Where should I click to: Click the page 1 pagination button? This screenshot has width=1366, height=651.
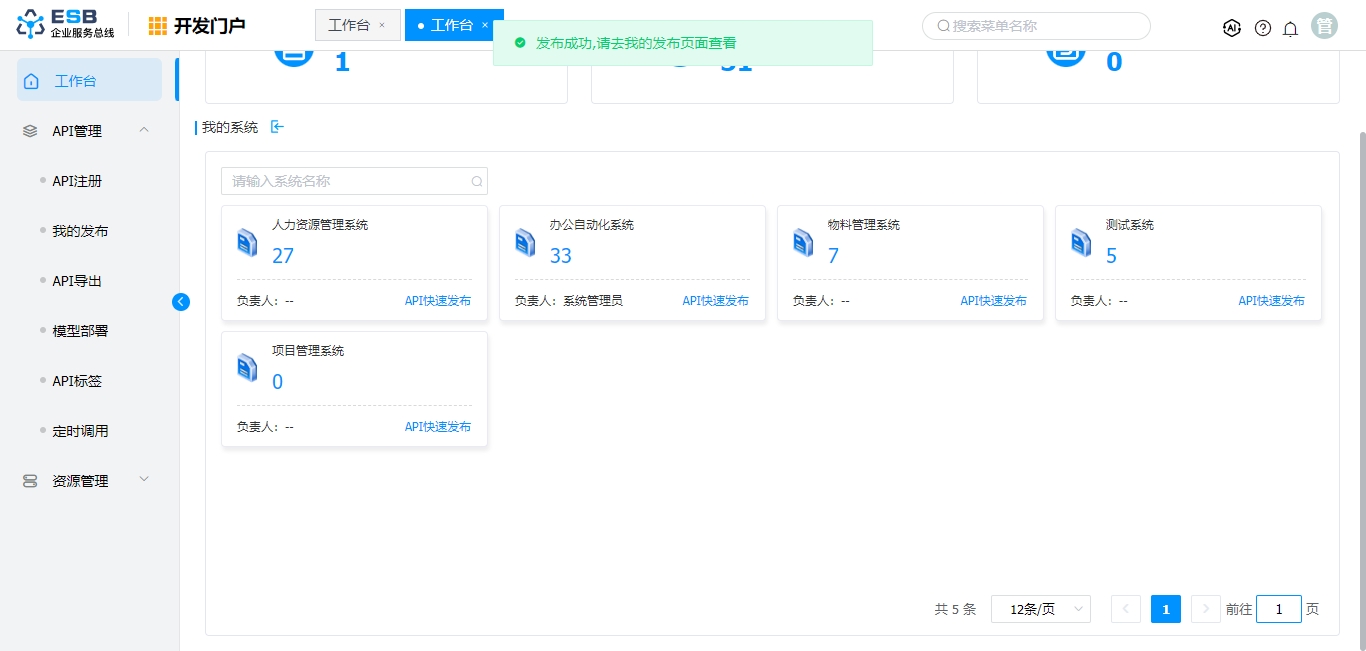point(1165,609)
